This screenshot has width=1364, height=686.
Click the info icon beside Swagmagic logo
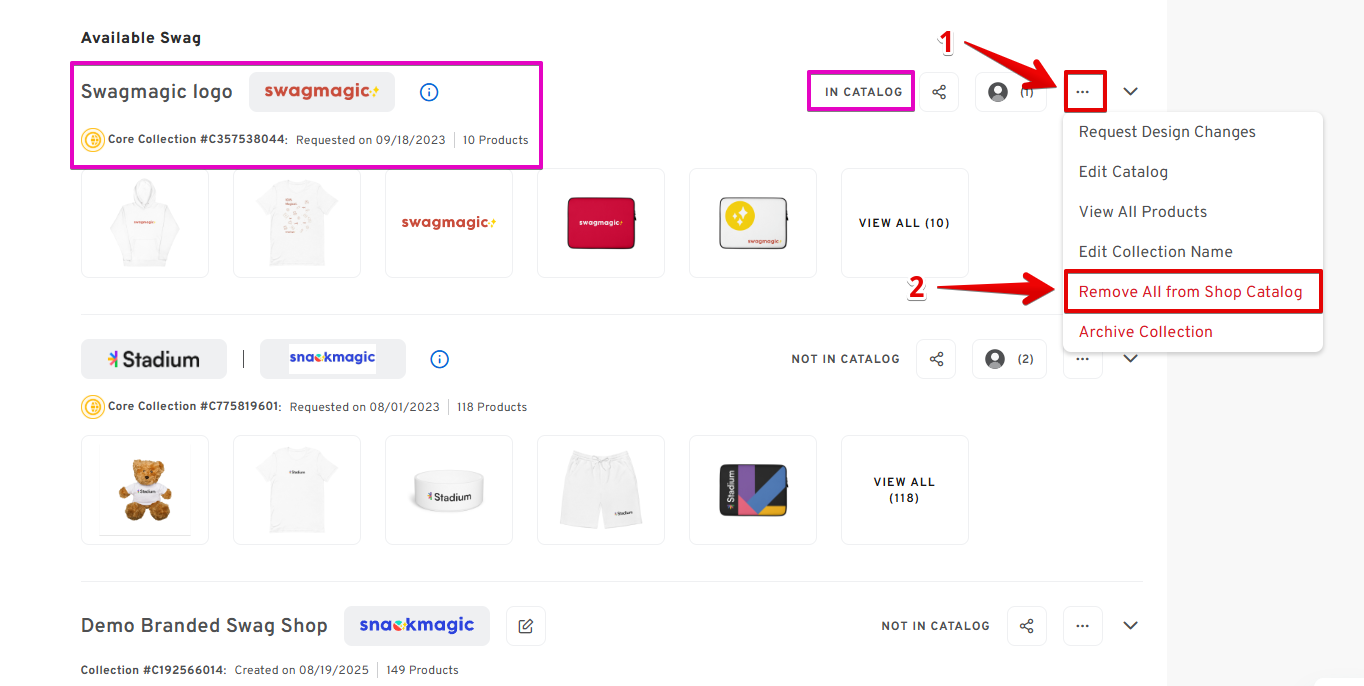coord(429,92)
